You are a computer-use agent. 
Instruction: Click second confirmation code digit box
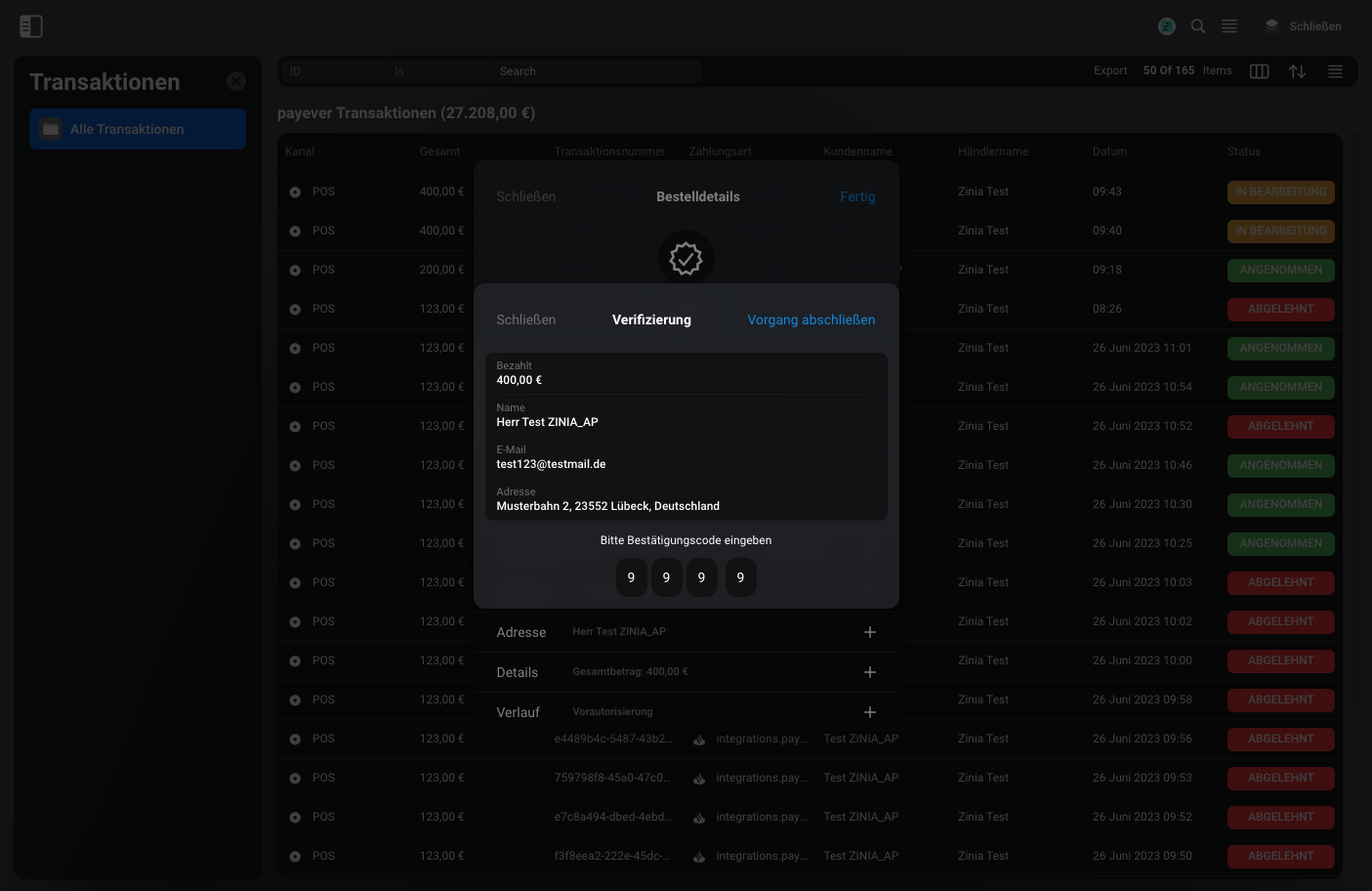(x=667, y=577)
